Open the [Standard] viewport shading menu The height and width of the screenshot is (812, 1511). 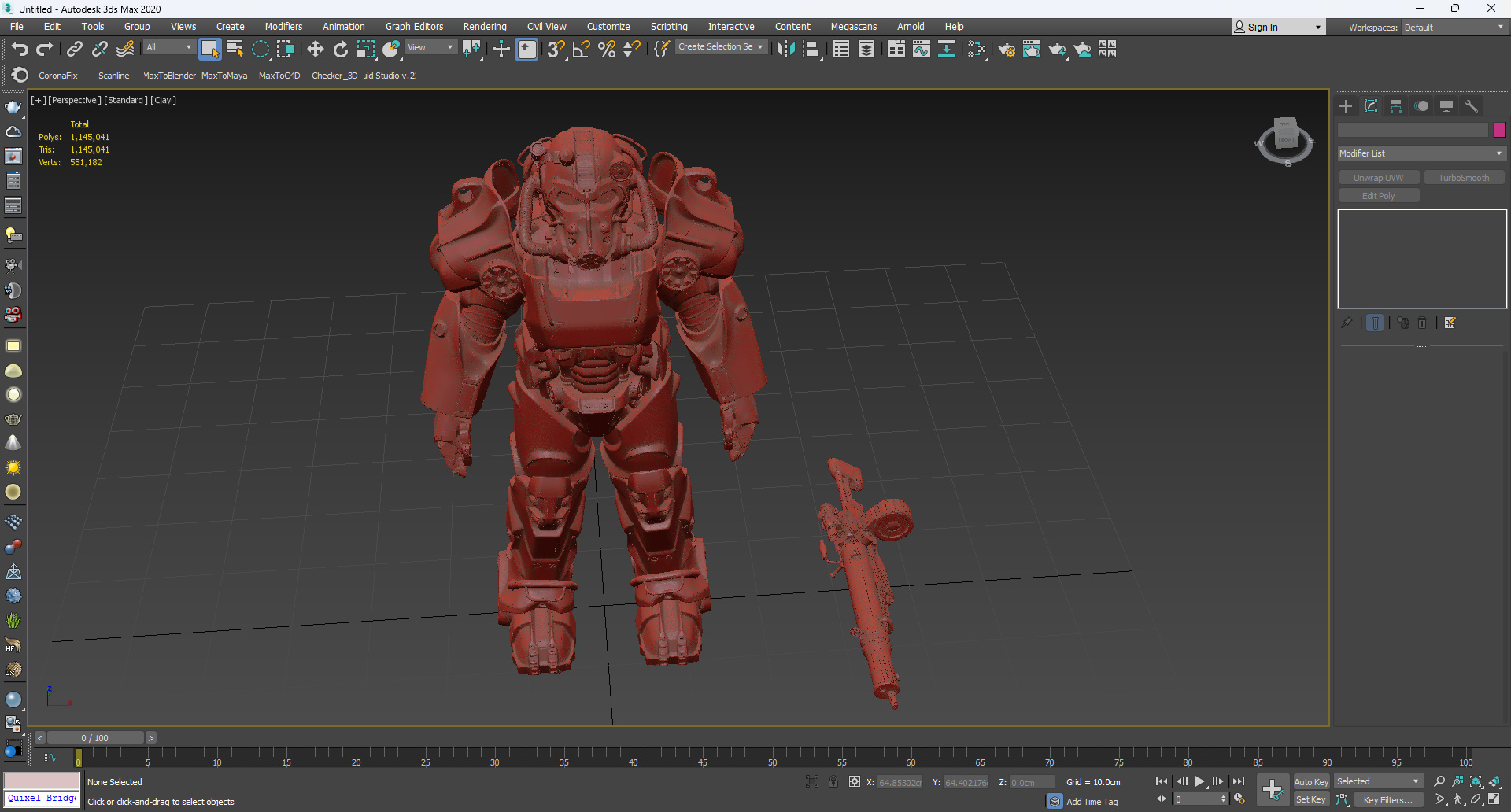[x=126, y=100]
